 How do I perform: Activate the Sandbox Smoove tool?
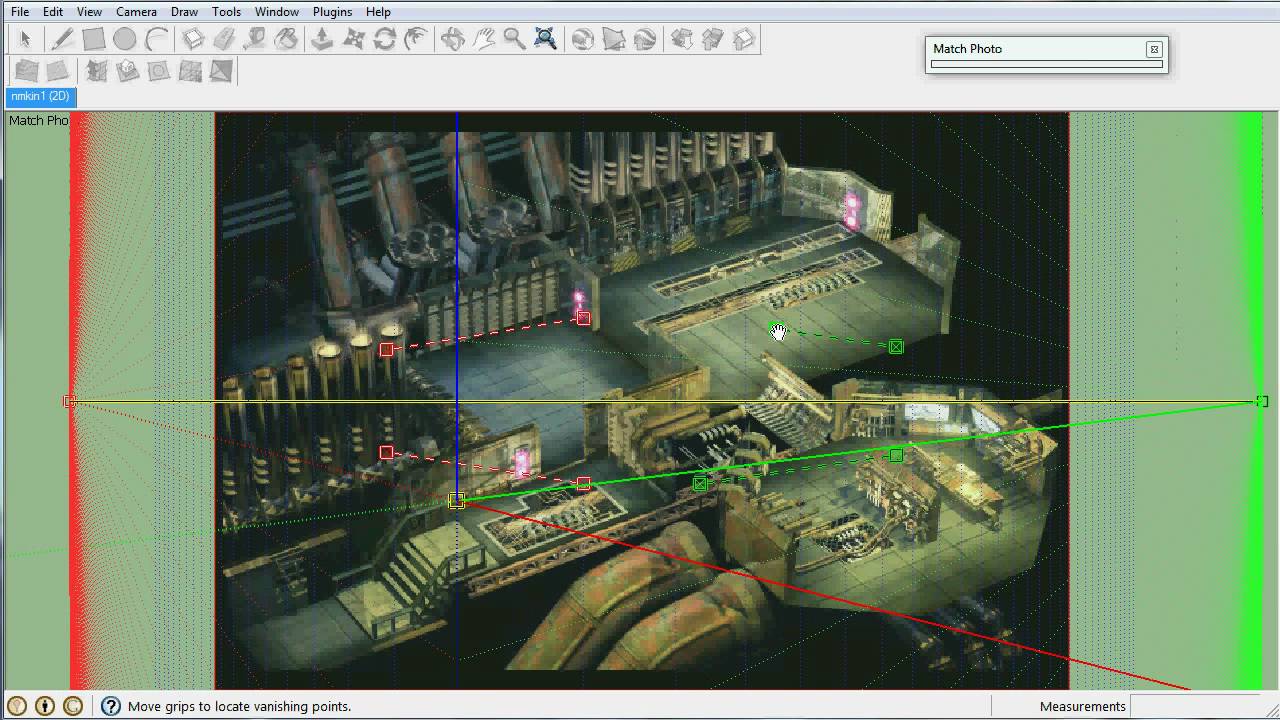pos(96,71)
